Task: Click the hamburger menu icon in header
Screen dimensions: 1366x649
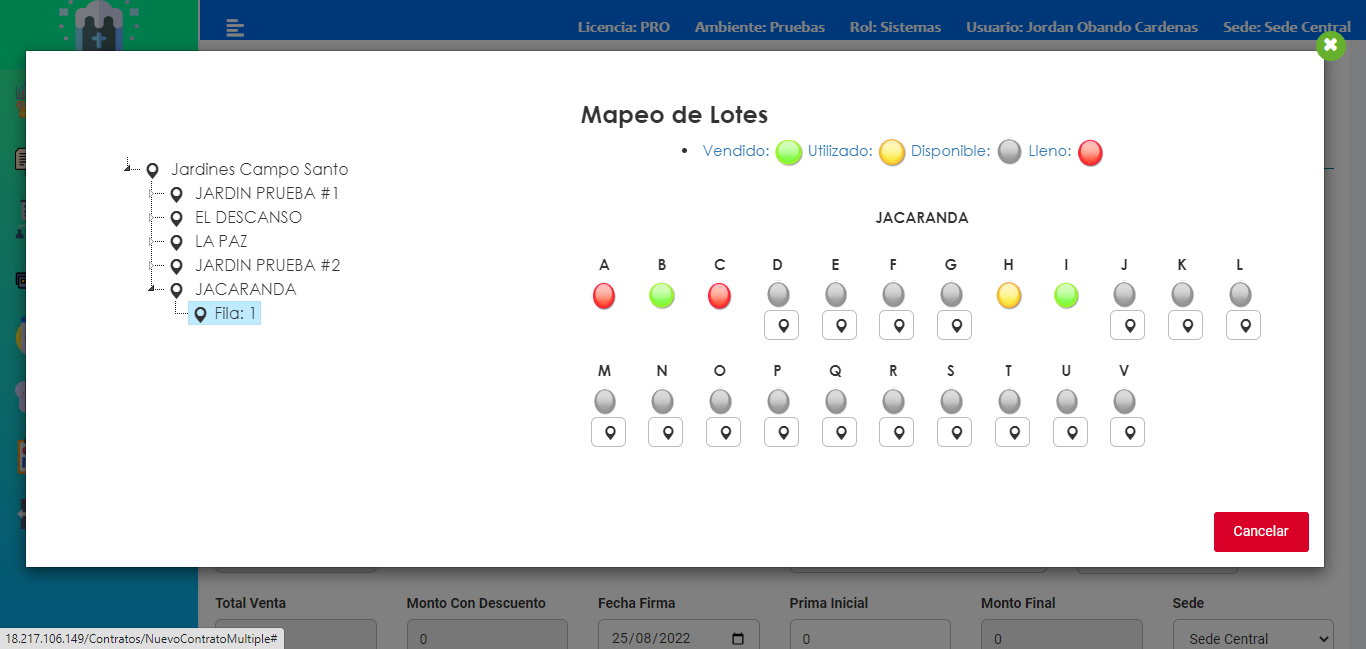Action: pos(235,27)
